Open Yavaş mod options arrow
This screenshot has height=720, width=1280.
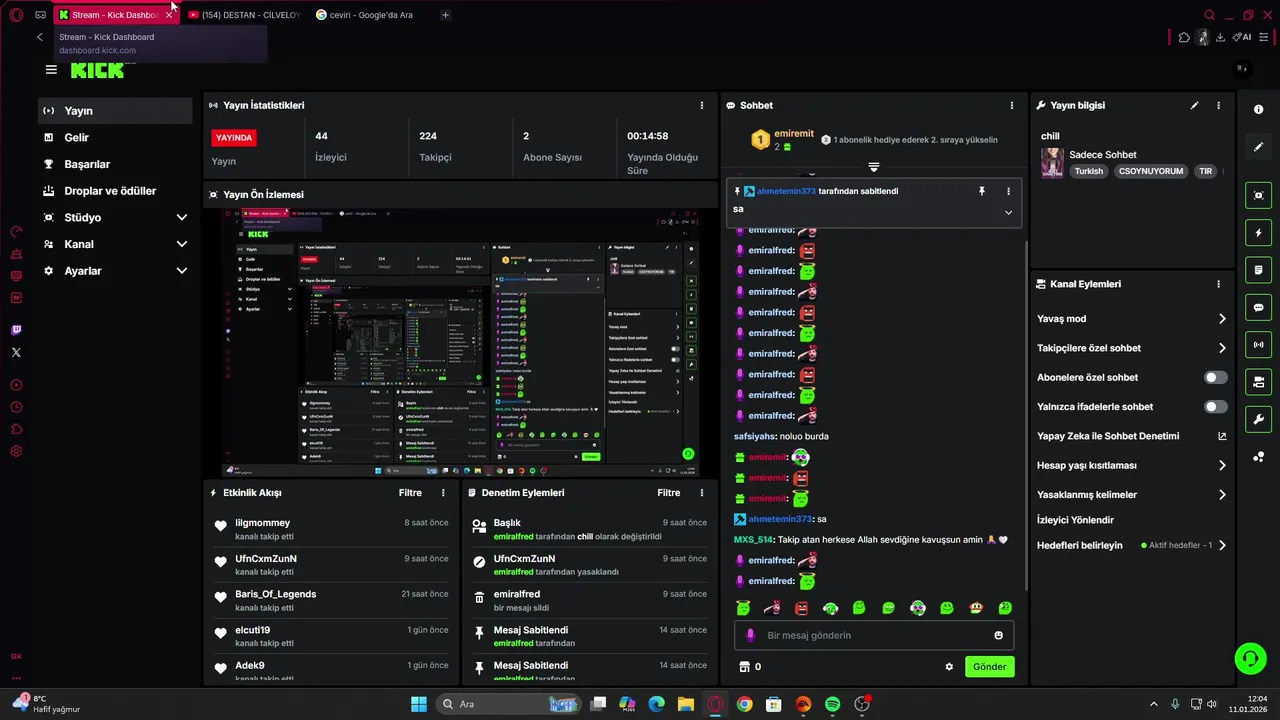[x=1222, y=319]
